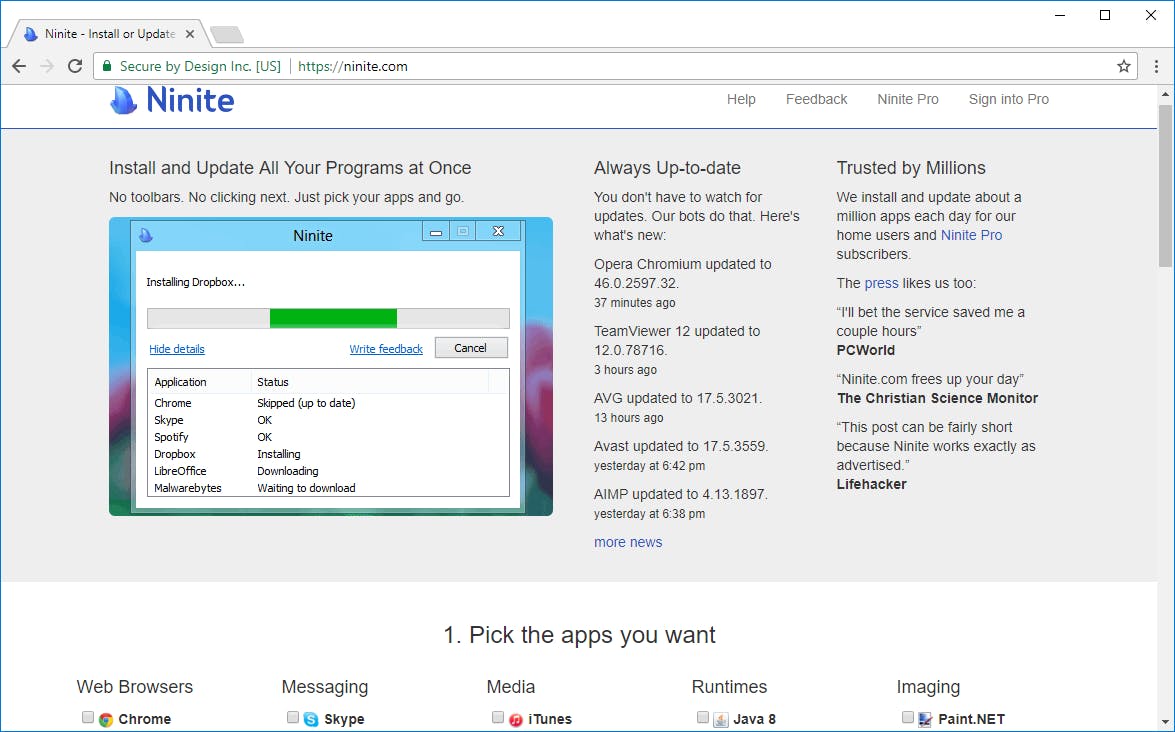Click the Imaging category heading

pyautogui.click(x=928, y=686)
